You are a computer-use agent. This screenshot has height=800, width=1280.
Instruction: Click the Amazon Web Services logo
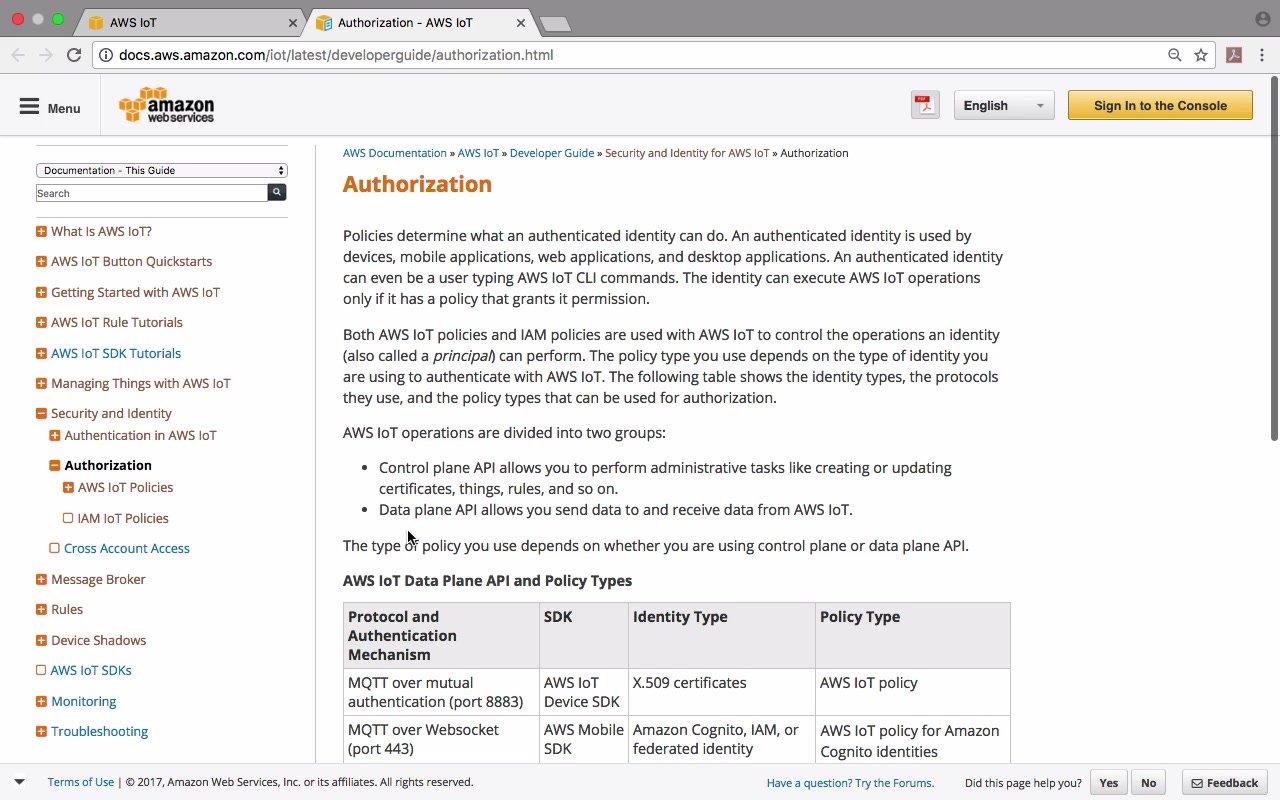166,105
